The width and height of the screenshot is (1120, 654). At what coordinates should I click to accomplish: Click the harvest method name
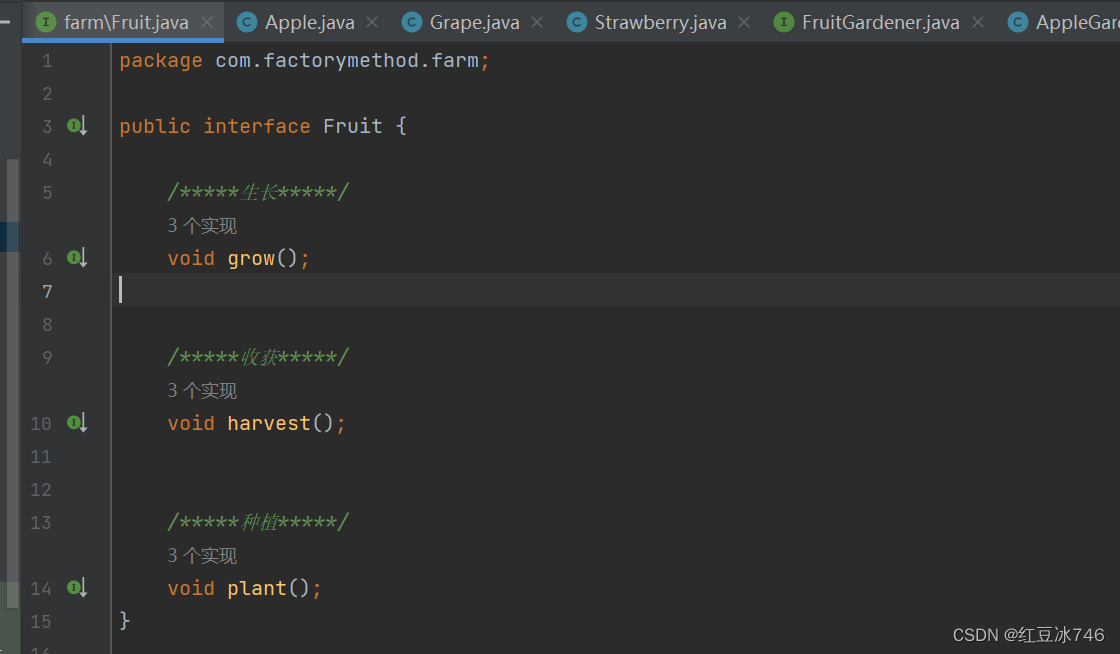[x=269, y=423]
